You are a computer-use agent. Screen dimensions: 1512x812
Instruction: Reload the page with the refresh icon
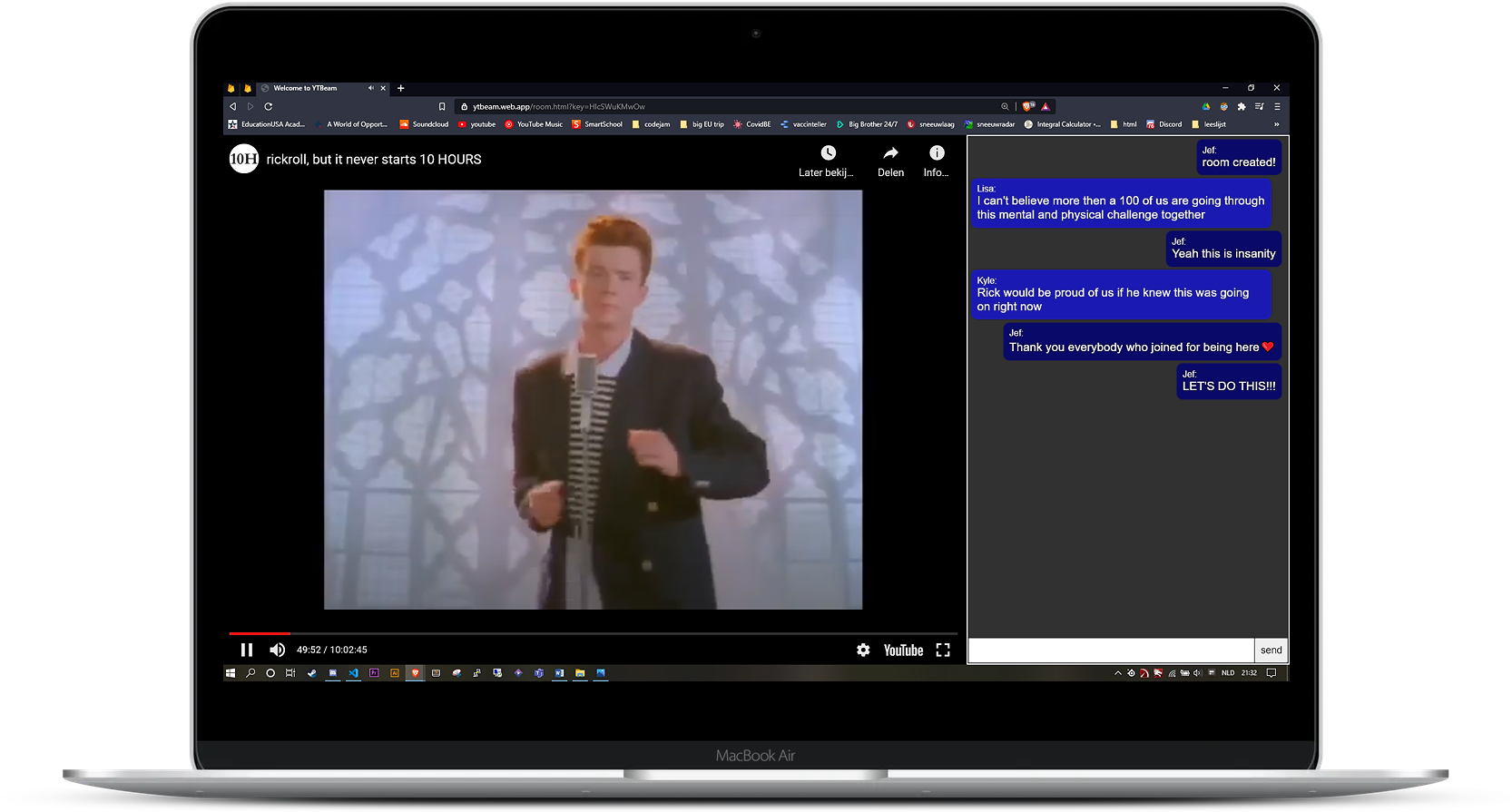click(x=269, y=106)
